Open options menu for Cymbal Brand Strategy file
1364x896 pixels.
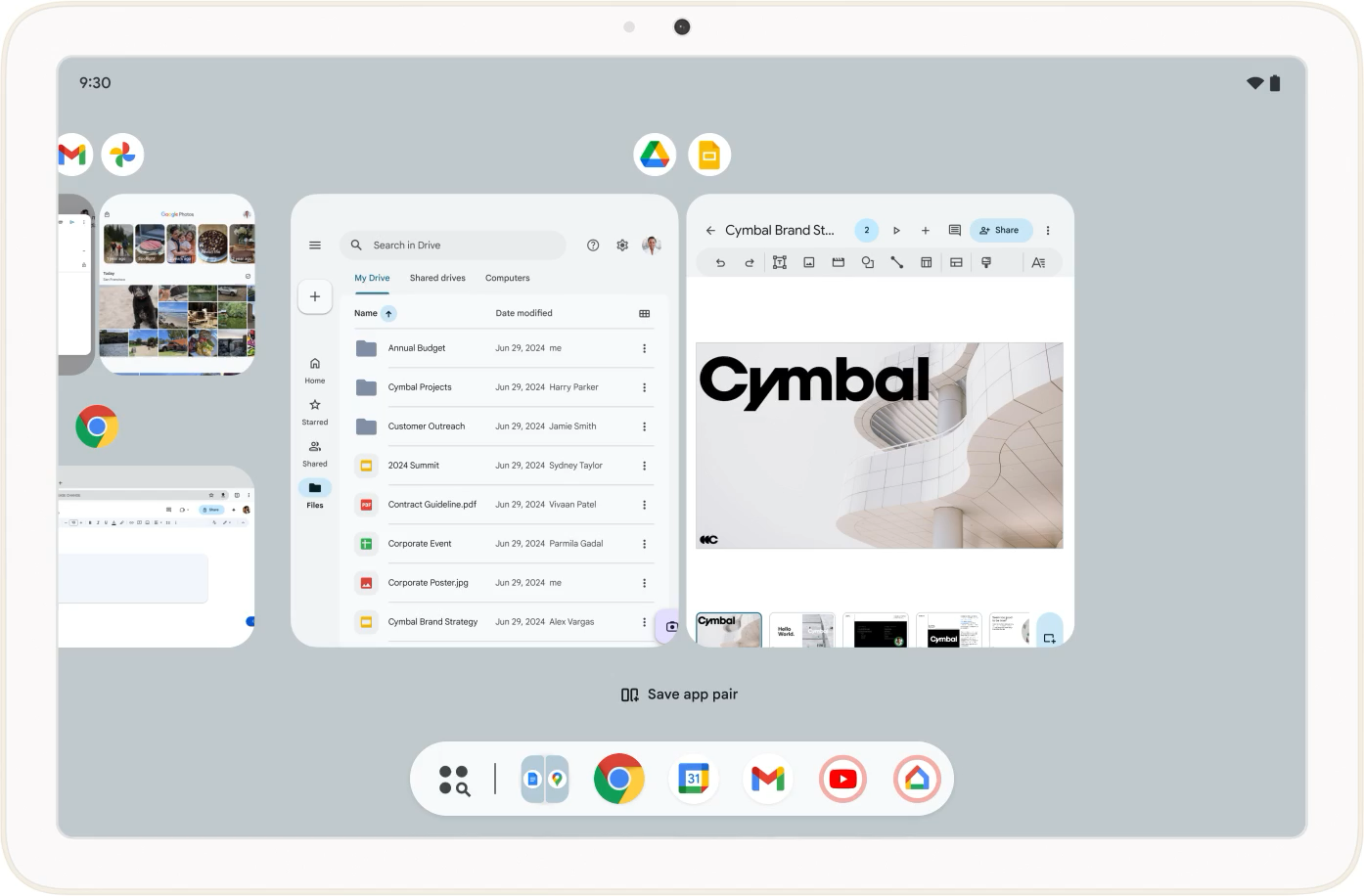point(644,621)
